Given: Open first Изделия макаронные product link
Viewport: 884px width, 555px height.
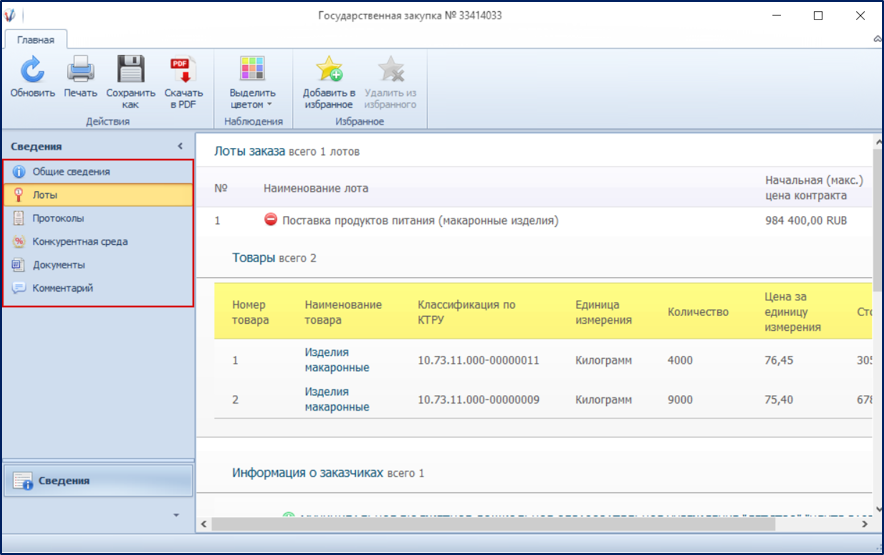Looking at the screenshot, I should click(337, 360).
